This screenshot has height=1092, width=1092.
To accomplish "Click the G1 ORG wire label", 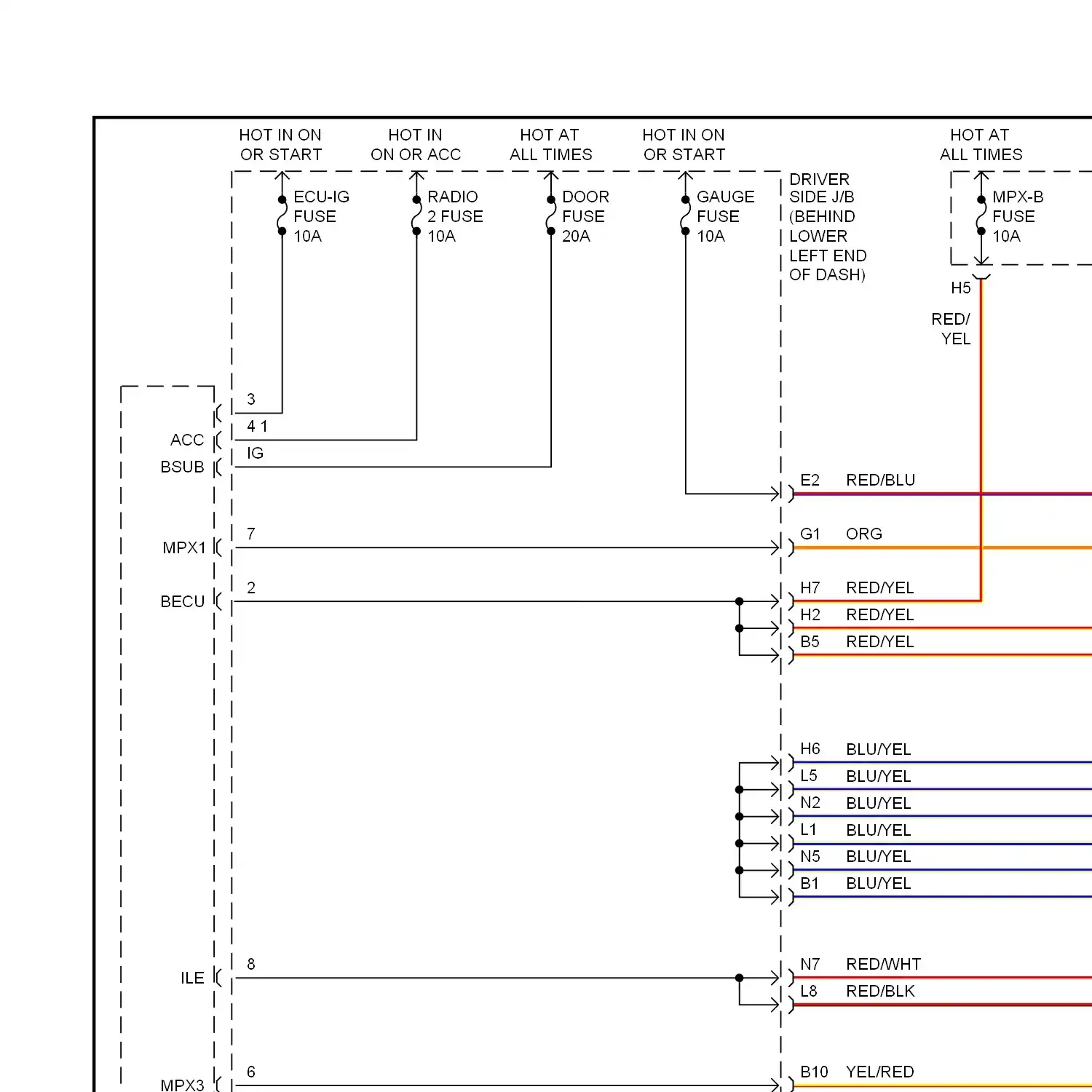I will [841, 534].
